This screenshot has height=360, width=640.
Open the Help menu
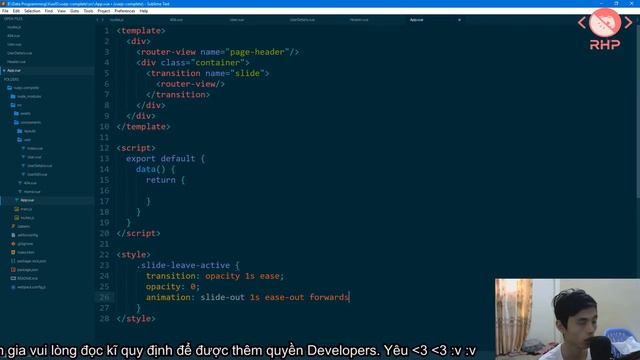144,11
